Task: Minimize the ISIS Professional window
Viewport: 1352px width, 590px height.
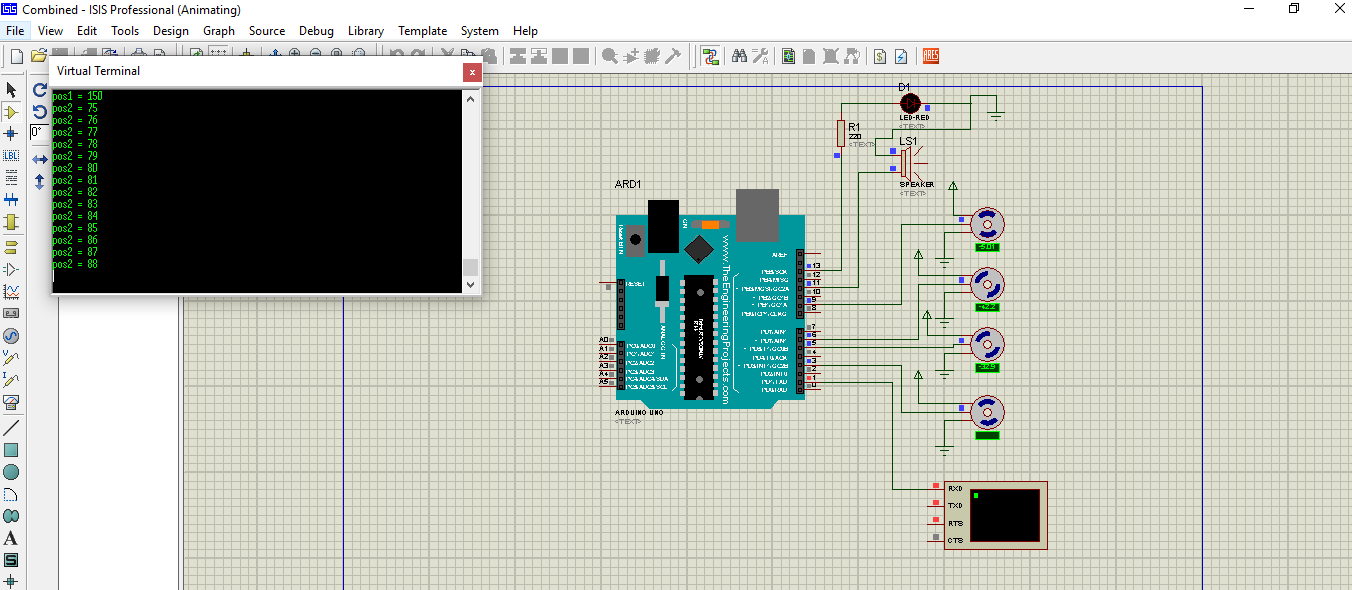Action: (x=1248, y=9)
